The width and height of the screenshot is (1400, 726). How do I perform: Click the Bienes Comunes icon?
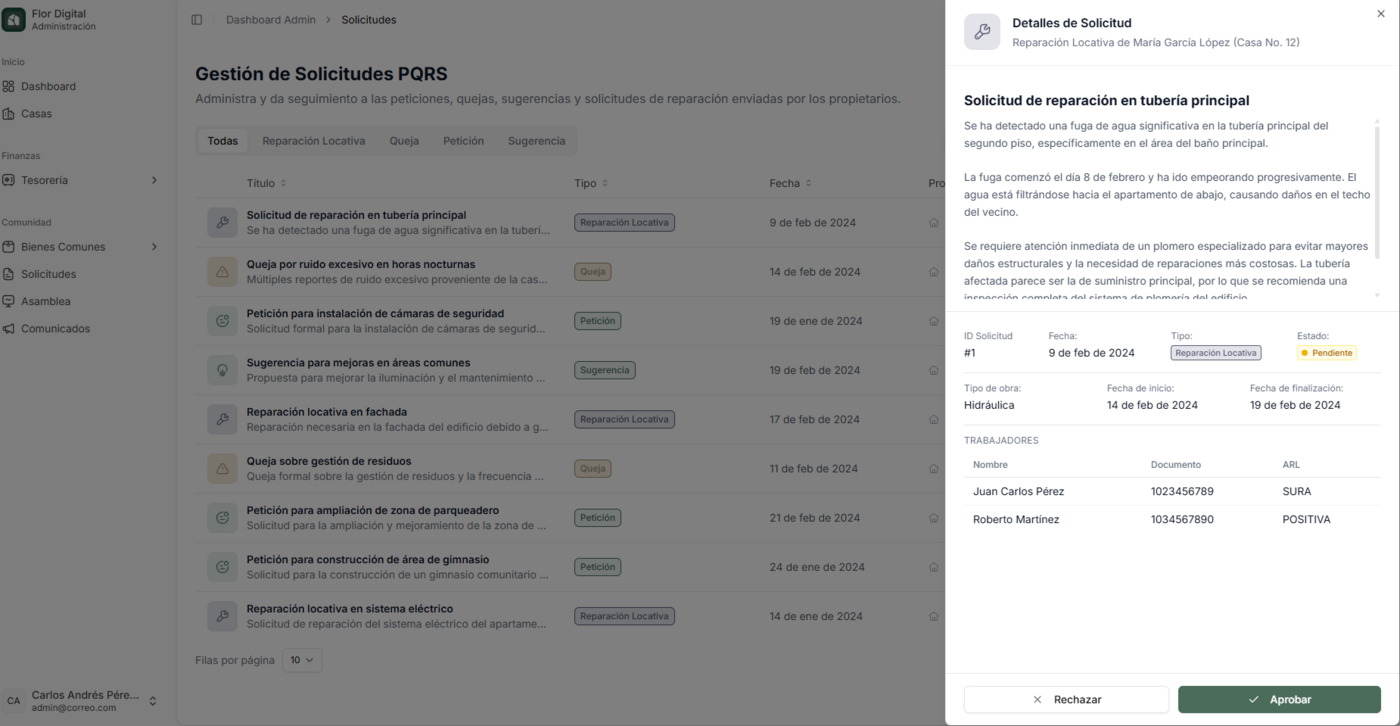[x=8, y=247]
